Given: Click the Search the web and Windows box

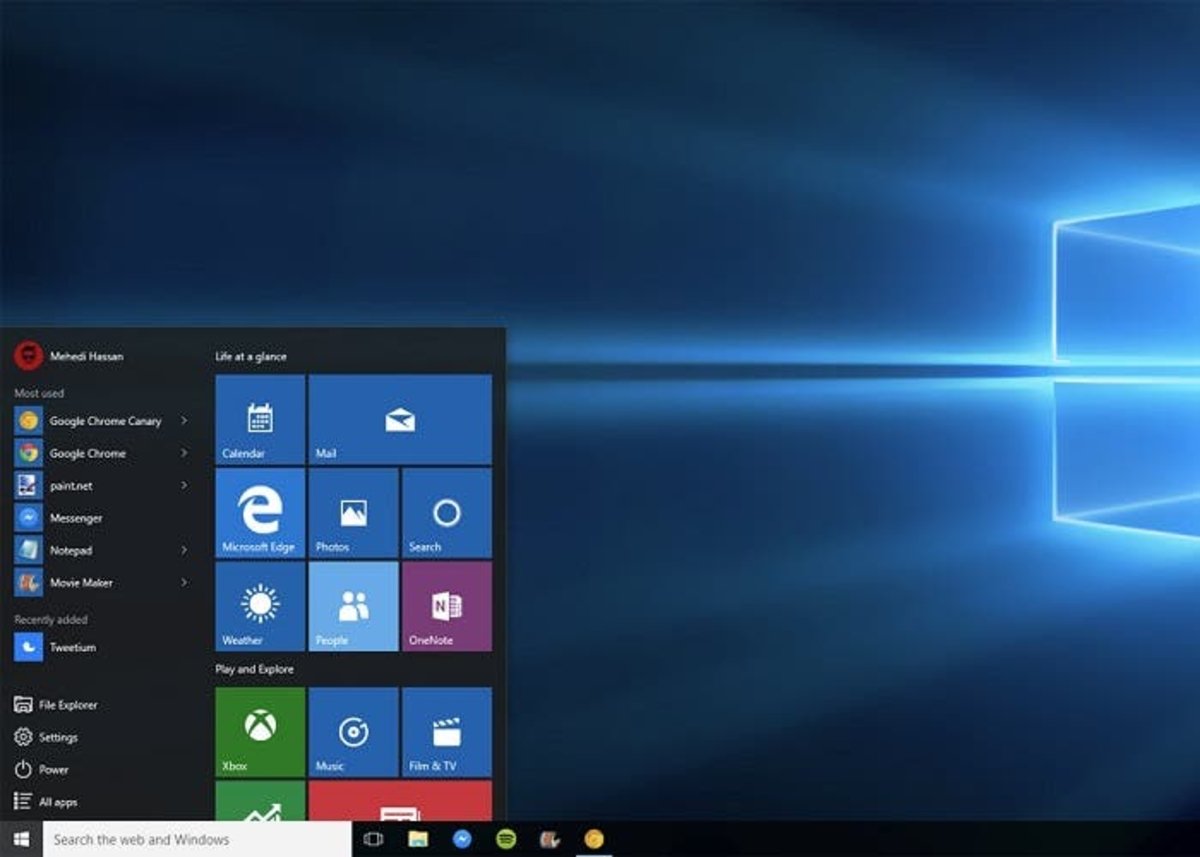Looking at the screenshot, I should pyautogui.click(x=197, y=839).
